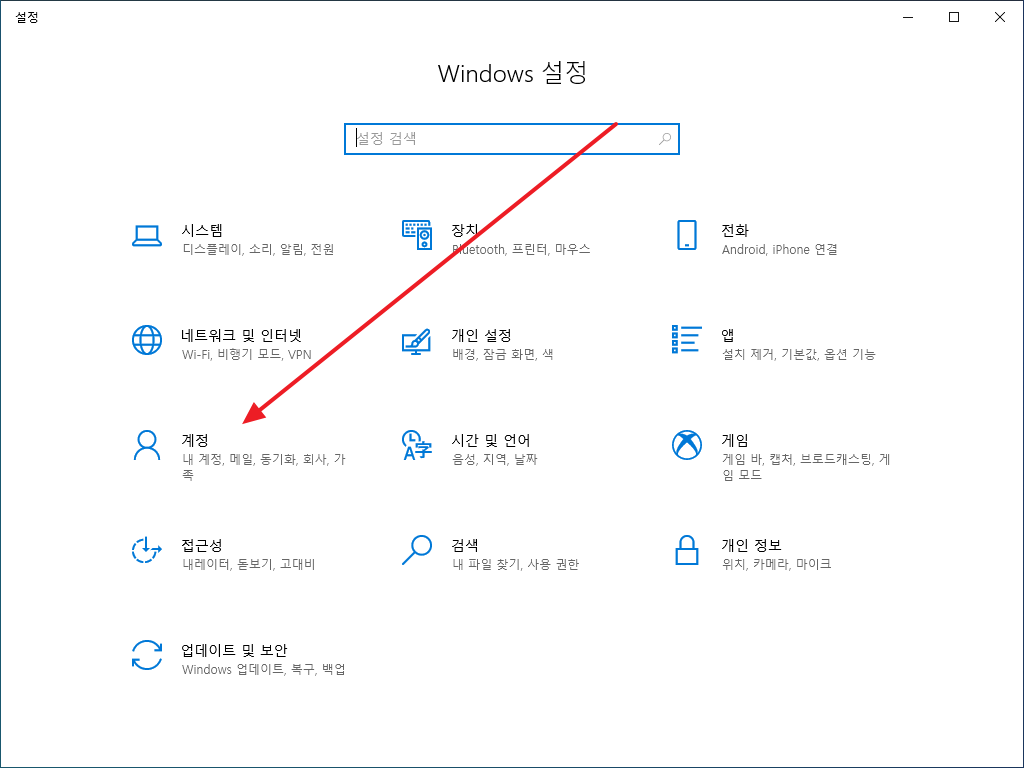Click text 디스플레이, 소리, 알림, 전원
The height and width of the screenshot is (768, 1024).
pyautogui.click(x=259, y=249)
